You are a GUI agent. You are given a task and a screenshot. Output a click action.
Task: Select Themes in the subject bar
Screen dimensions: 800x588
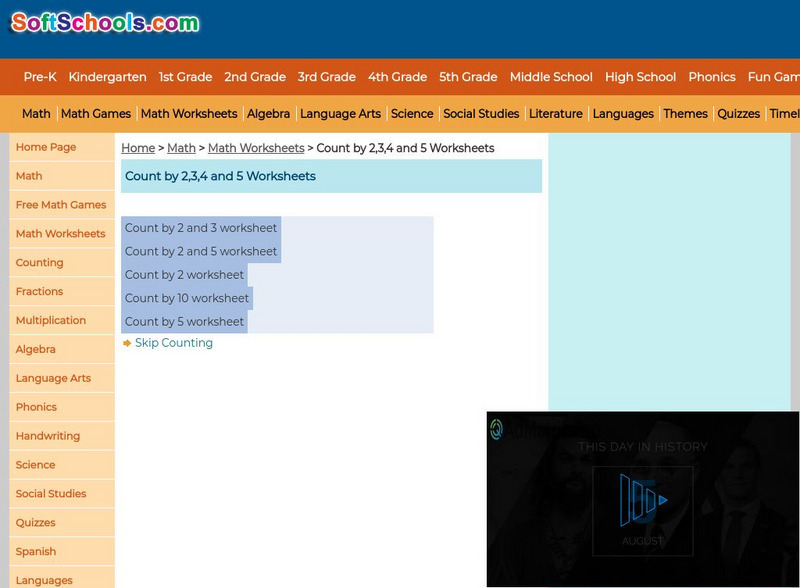[x=685, y=114]
